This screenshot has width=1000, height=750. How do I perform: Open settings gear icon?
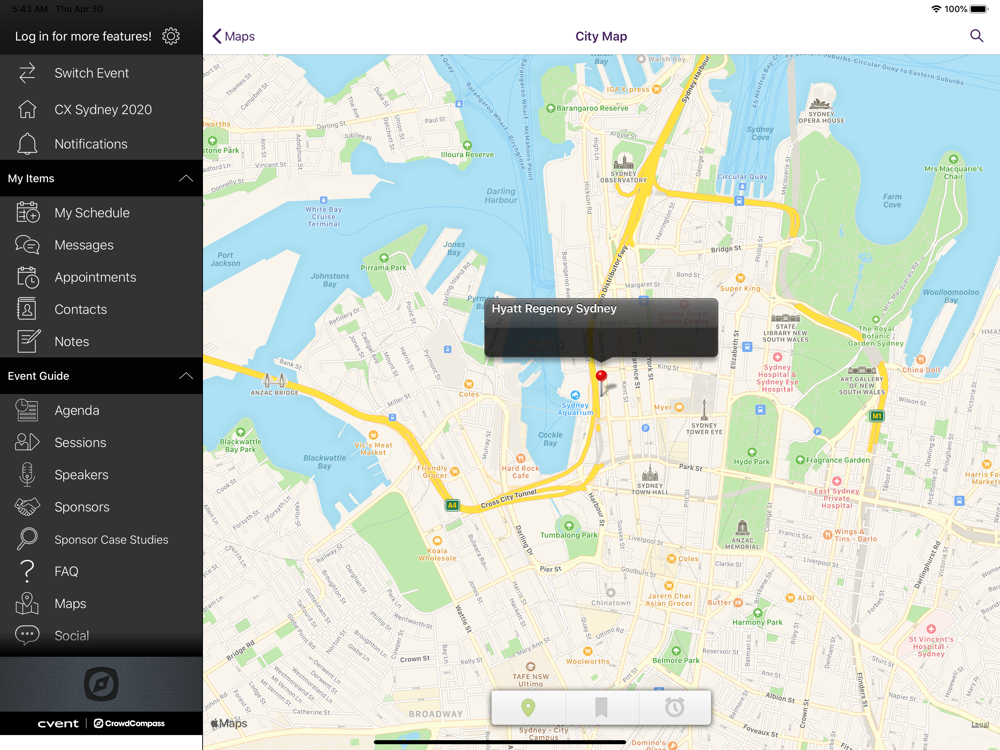pos(171,36)
